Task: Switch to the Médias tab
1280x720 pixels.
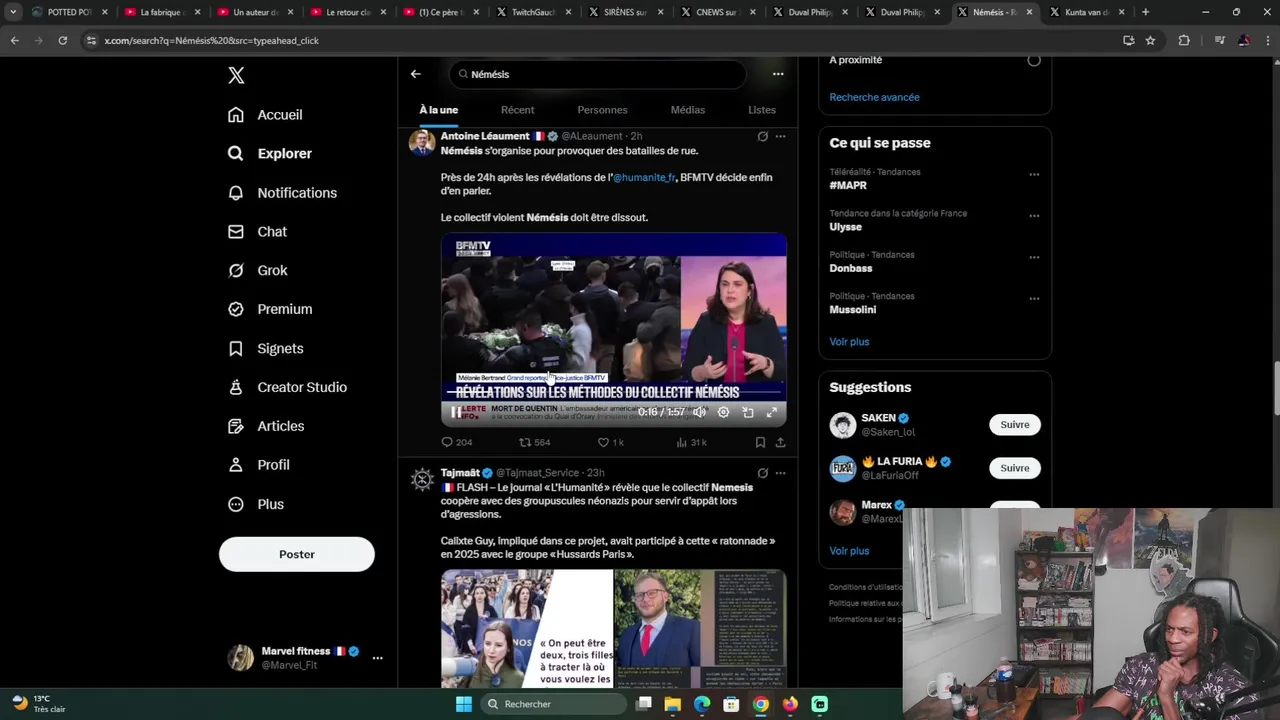Action: pos(687,110)
